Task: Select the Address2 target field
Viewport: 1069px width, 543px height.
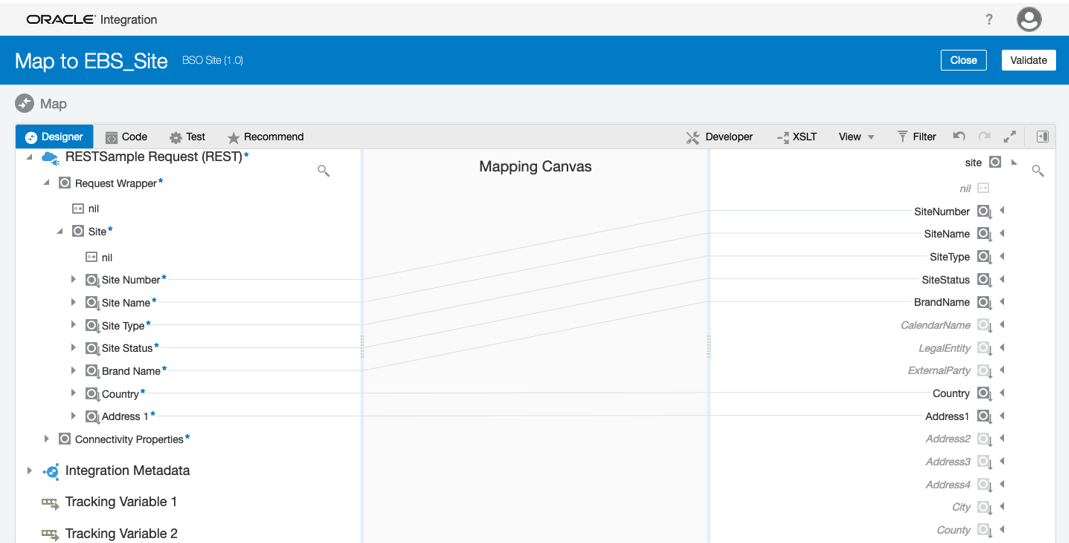Action: (x=948, y=439)
